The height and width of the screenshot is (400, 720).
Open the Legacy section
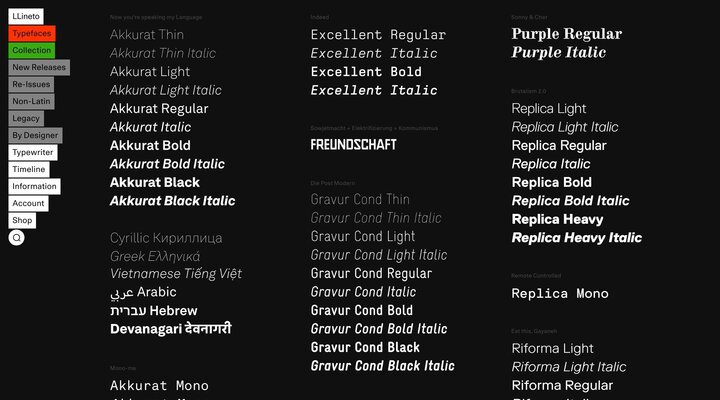coord(27,118)
